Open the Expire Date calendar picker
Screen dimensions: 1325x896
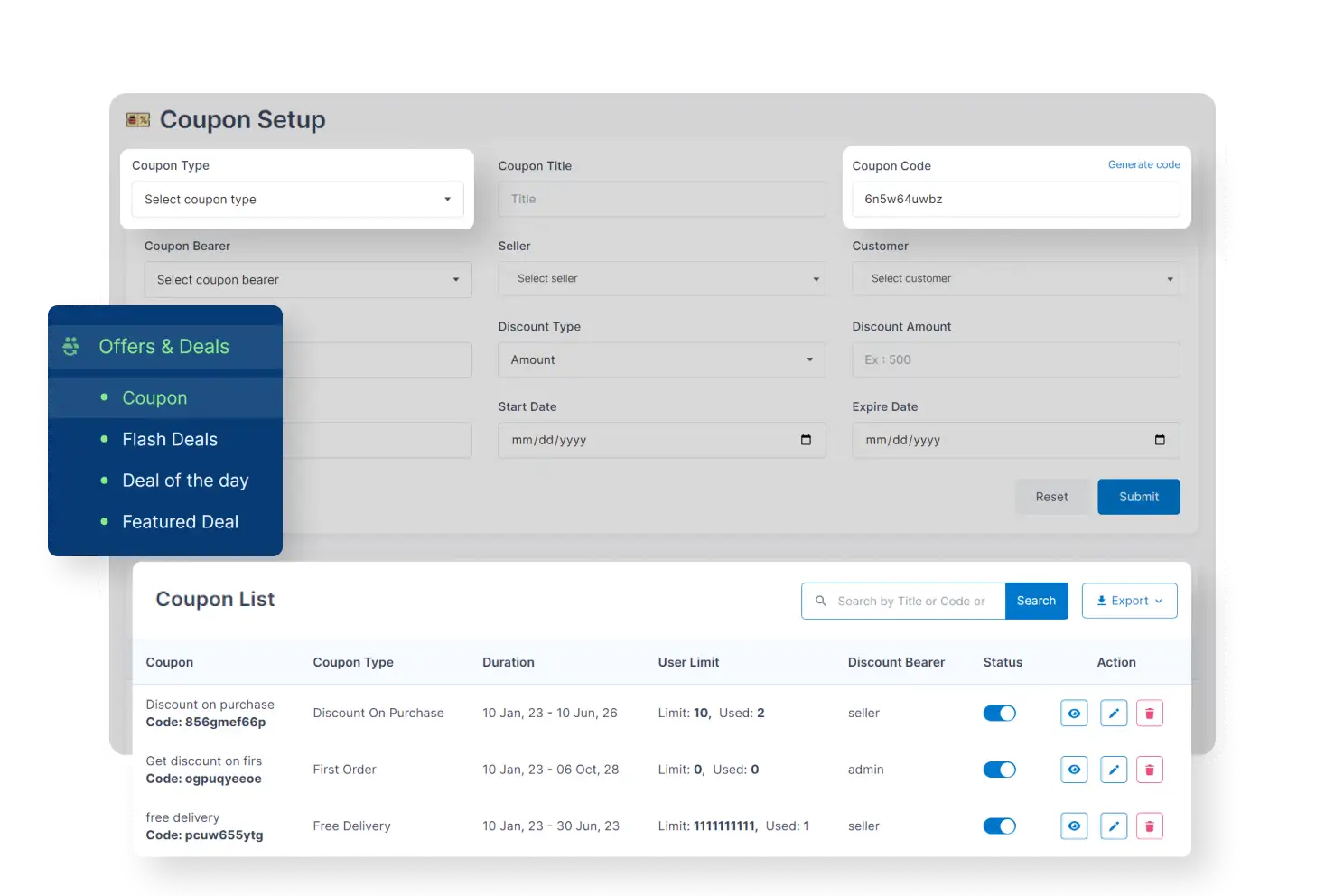click(1160, 440)
